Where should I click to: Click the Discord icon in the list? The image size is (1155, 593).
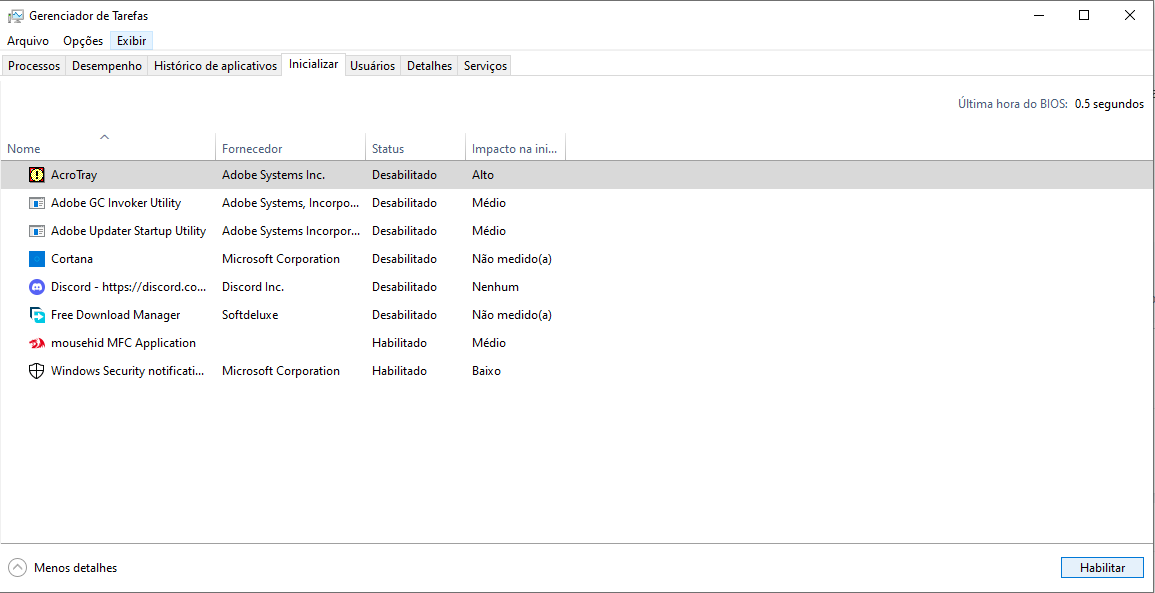(x=37, y=287)
